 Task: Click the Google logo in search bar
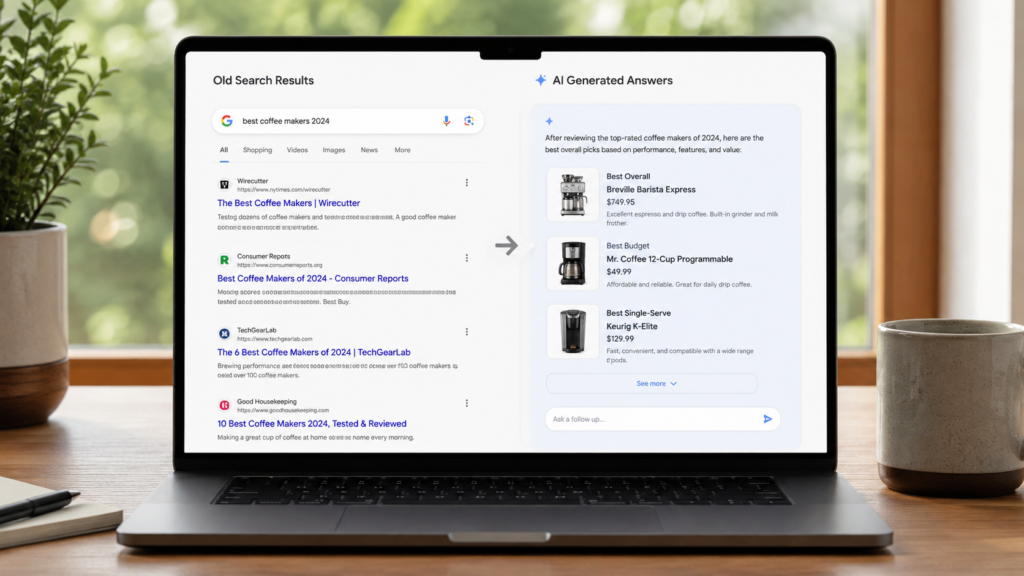pos(227,121)
